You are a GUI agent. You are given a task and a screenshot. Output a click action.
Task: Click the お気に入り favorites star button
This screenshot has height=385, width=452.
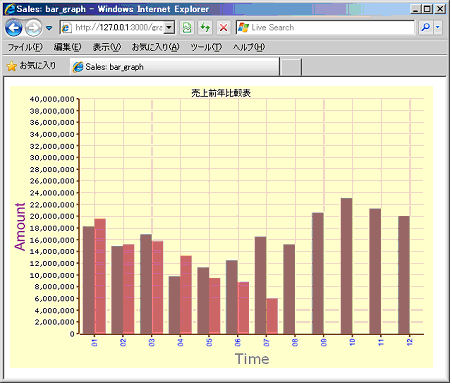pyautogui.click(x=31, y=66)
